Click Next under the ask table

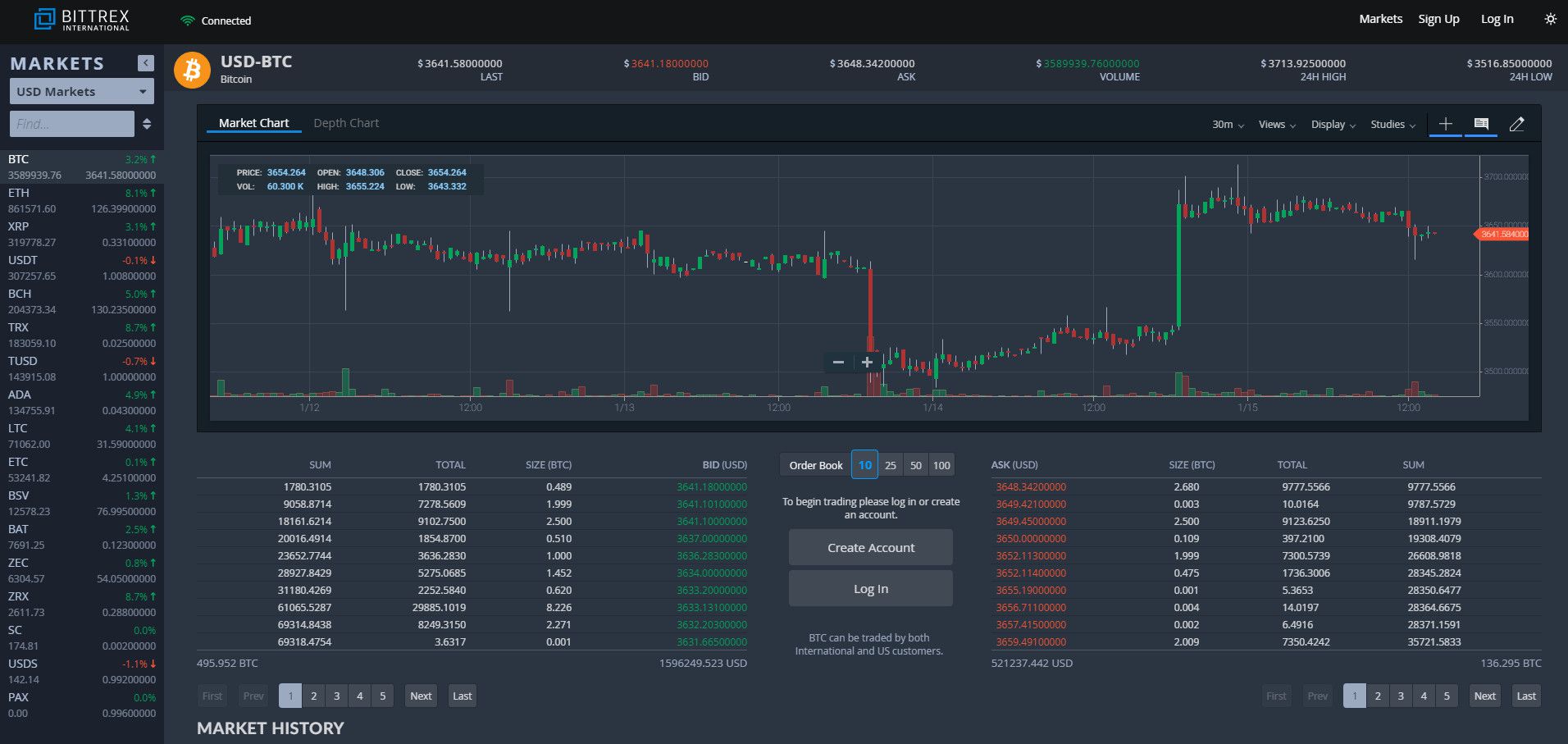(x=1485, y=696)
